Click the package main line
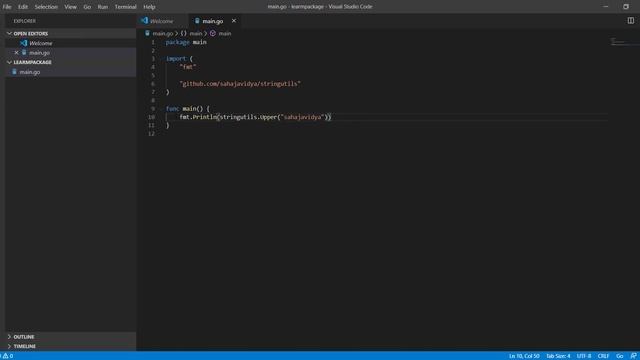This screenshot has height=360, width=640. (x=186, y=42)
